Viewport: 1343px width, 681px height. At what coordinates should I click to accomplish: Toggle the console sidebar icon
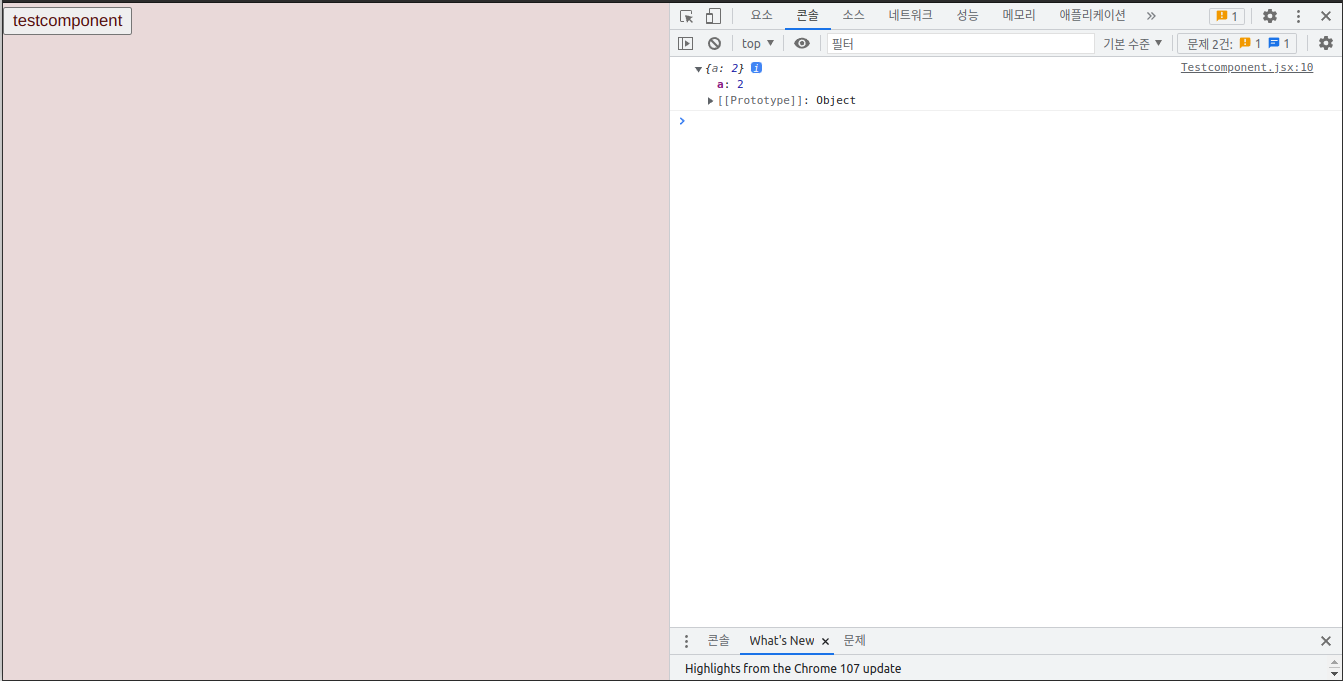pyautogui.click(x=685, y=43)
